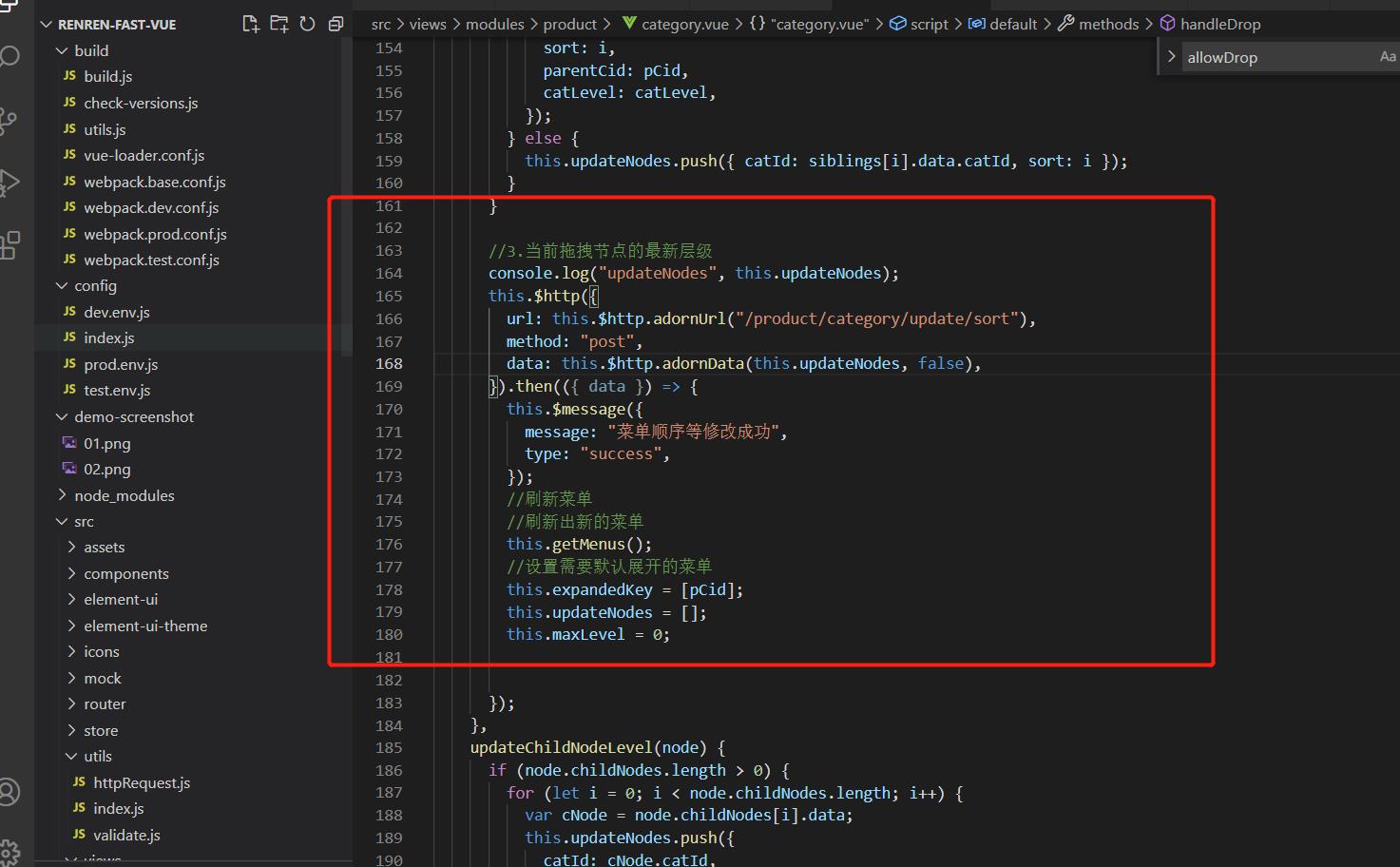
Task: Collapse all folders in explorer
Action: 336,24
